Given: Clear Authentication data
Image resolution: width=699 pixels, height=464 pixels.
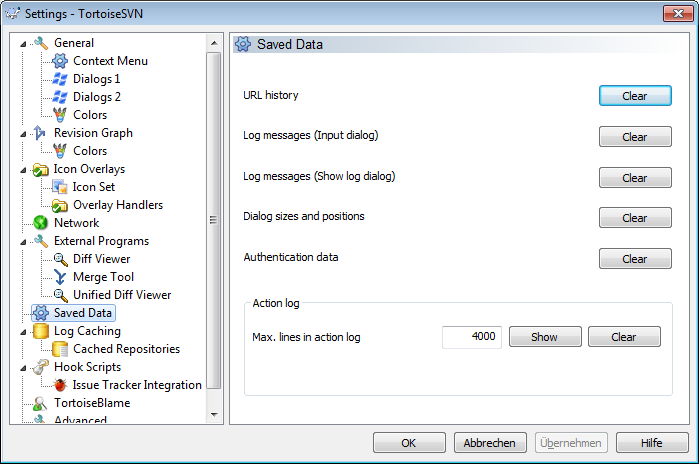Looking at the screenshot, I should 635,259.
